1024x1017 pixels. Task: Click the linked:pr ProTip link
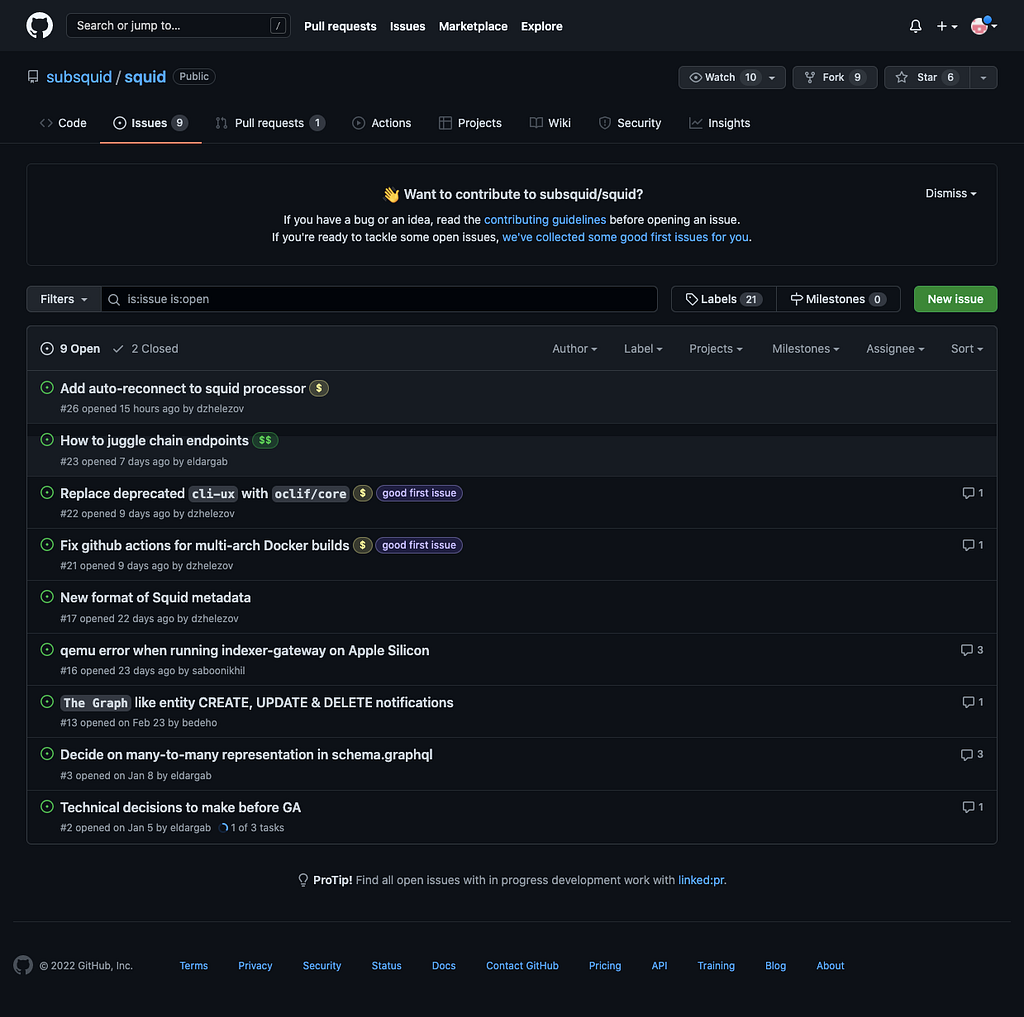(x=701, y=880)
